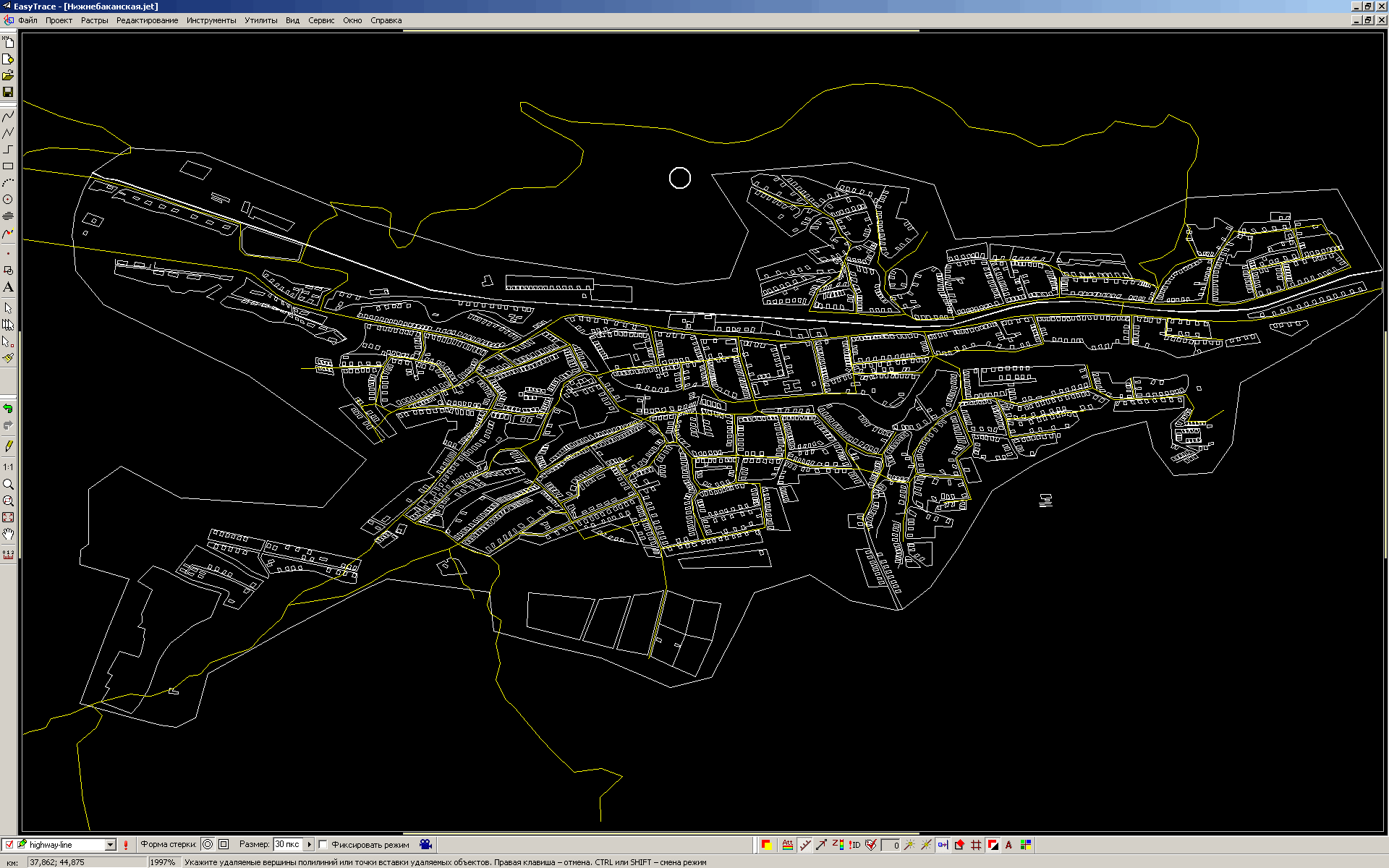This screenshot has width=1389, height=868.
Task: Toggle the highway-line layer visibility checkbox
Action: coord(9,844)
